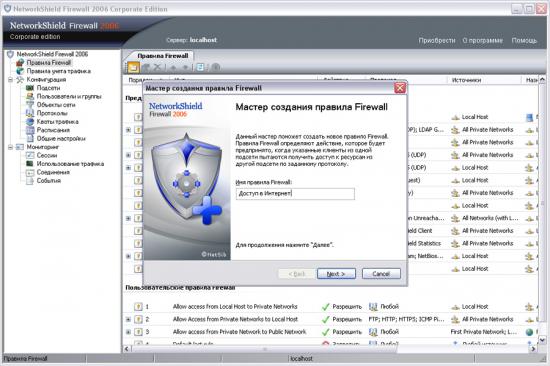
Task: Click the Имя правила Firewall input field
Action: point(295,193)
